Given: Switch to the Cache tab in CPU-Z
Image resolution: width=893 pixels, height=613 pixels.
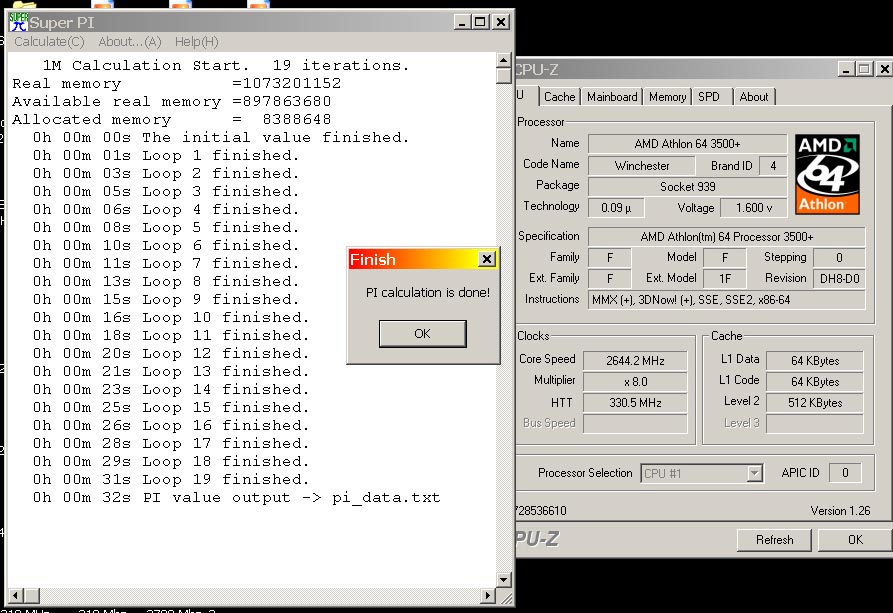Looking at the screenshot, I should click(559, 97).
